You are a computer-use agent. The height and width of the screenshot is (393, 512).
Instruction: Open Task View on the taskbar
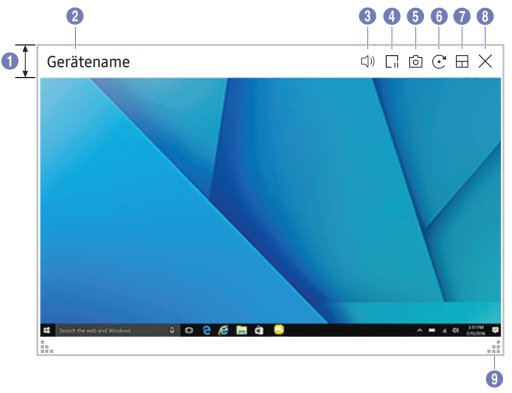189,330
